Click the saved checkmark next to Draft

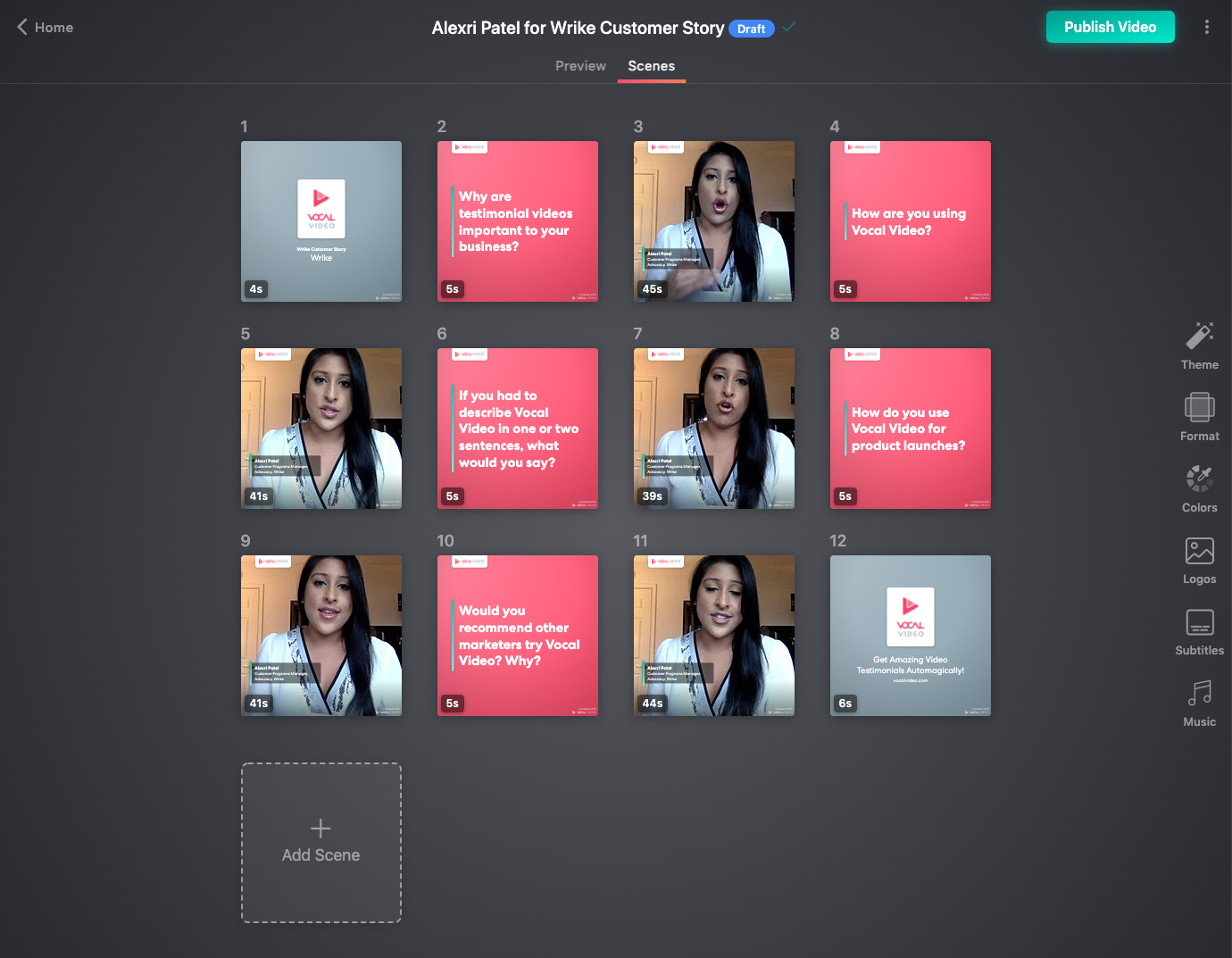pos(789,28)
